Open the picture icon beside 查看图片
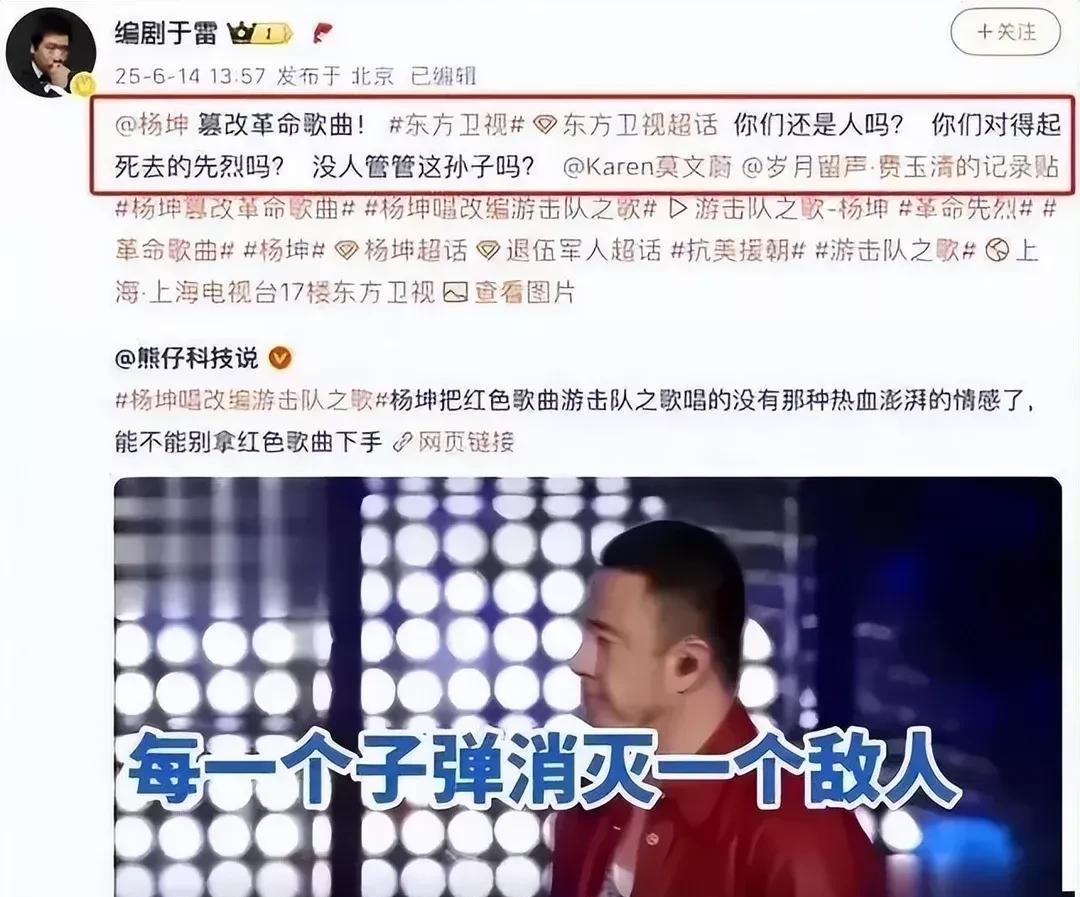1080x897 pixels. pyautogui.click(x=455, y=293)
